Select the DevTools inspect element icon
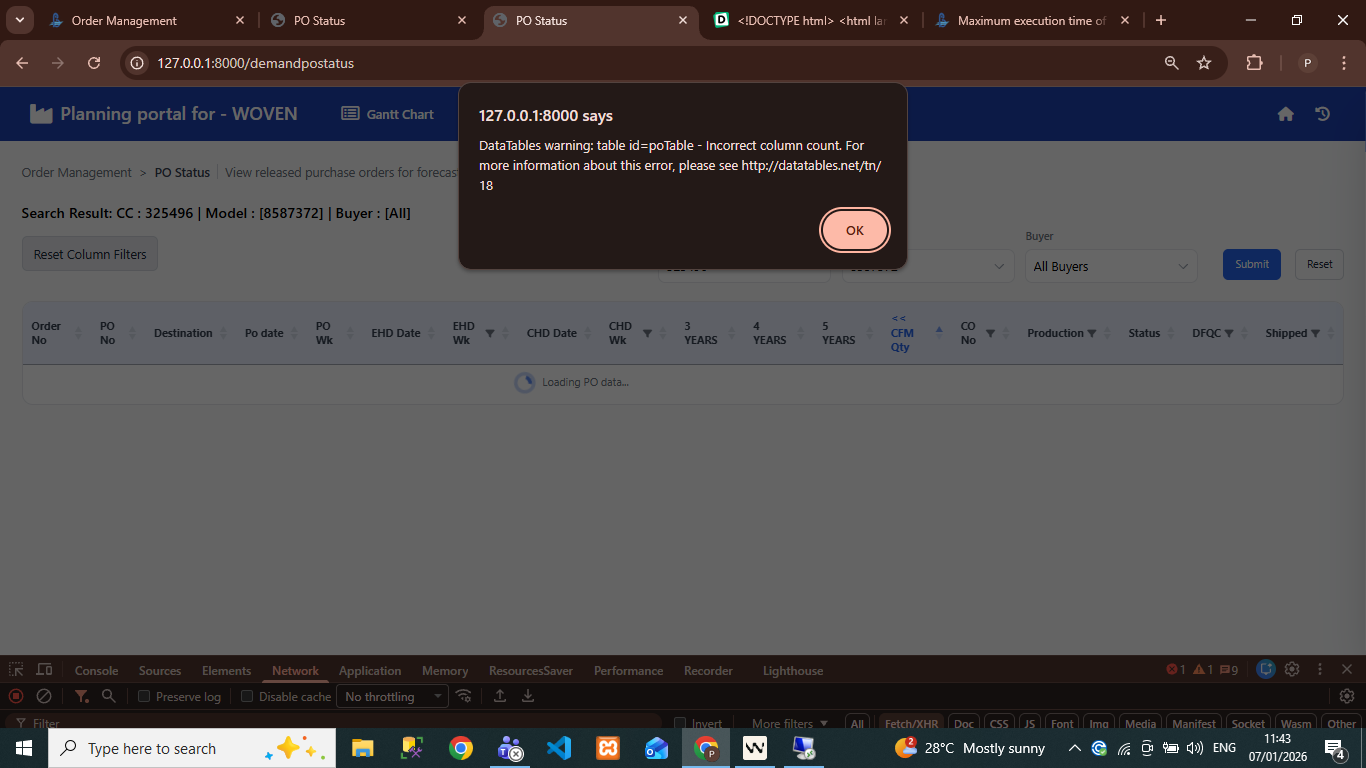 click(16, 670)
